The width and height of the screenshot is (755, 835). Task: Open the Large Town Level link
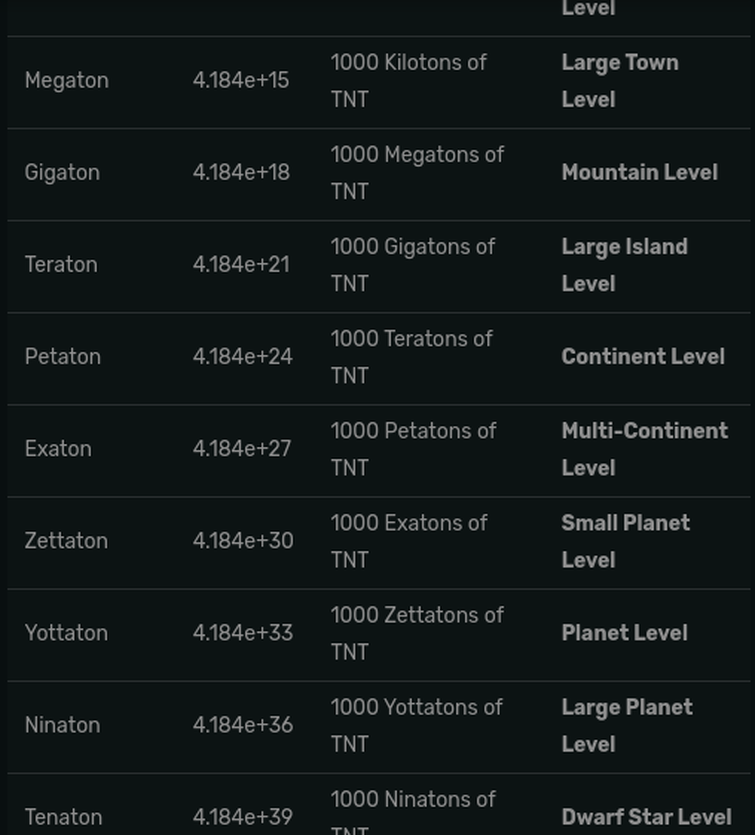click(619, 64)
